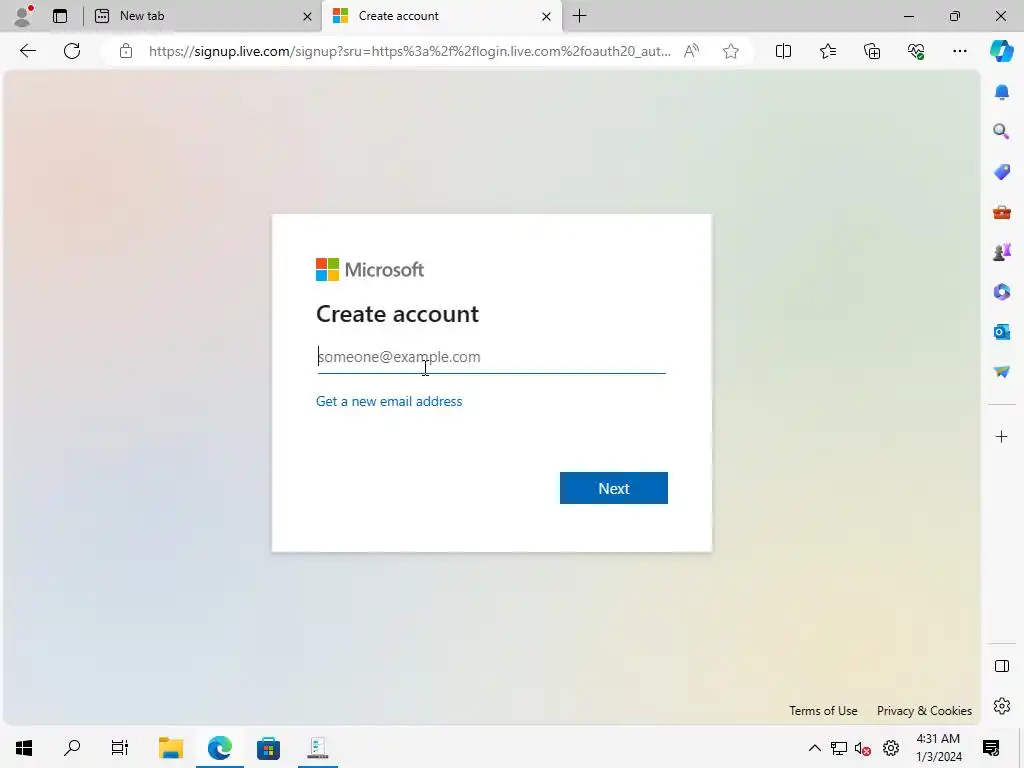Image resolution: width=1024 pixels, height=768 pixels.
Task: Open the Windows Start menu
Action: click(24, 748)
